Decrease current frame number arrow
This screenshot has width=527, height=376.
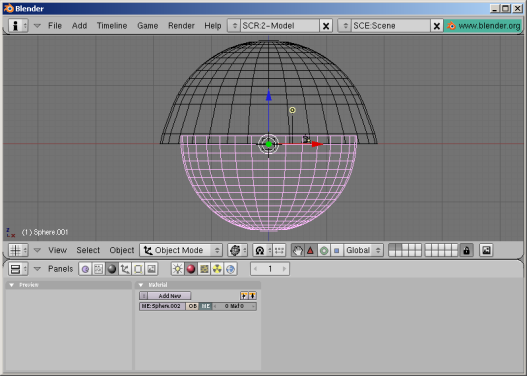255,269
